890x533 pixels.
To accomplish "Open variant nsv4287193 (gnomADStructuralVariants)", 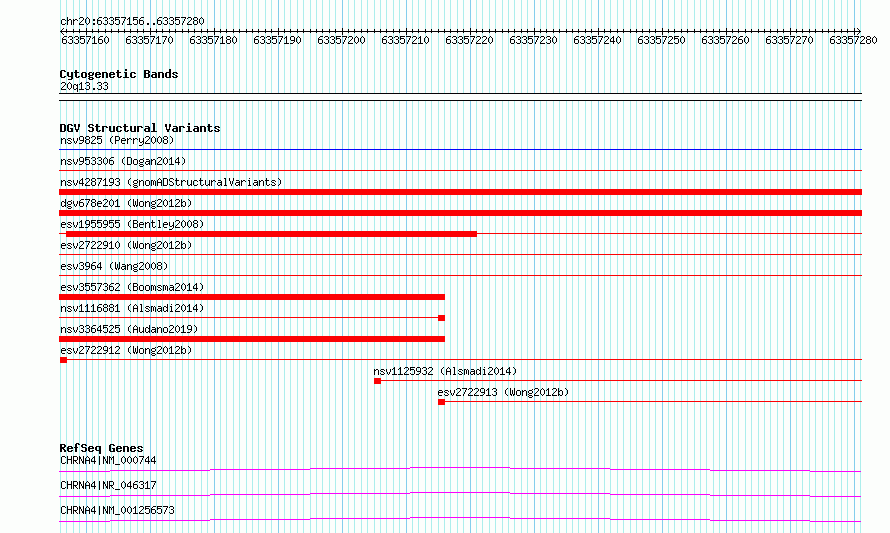I will coord(171,182).
